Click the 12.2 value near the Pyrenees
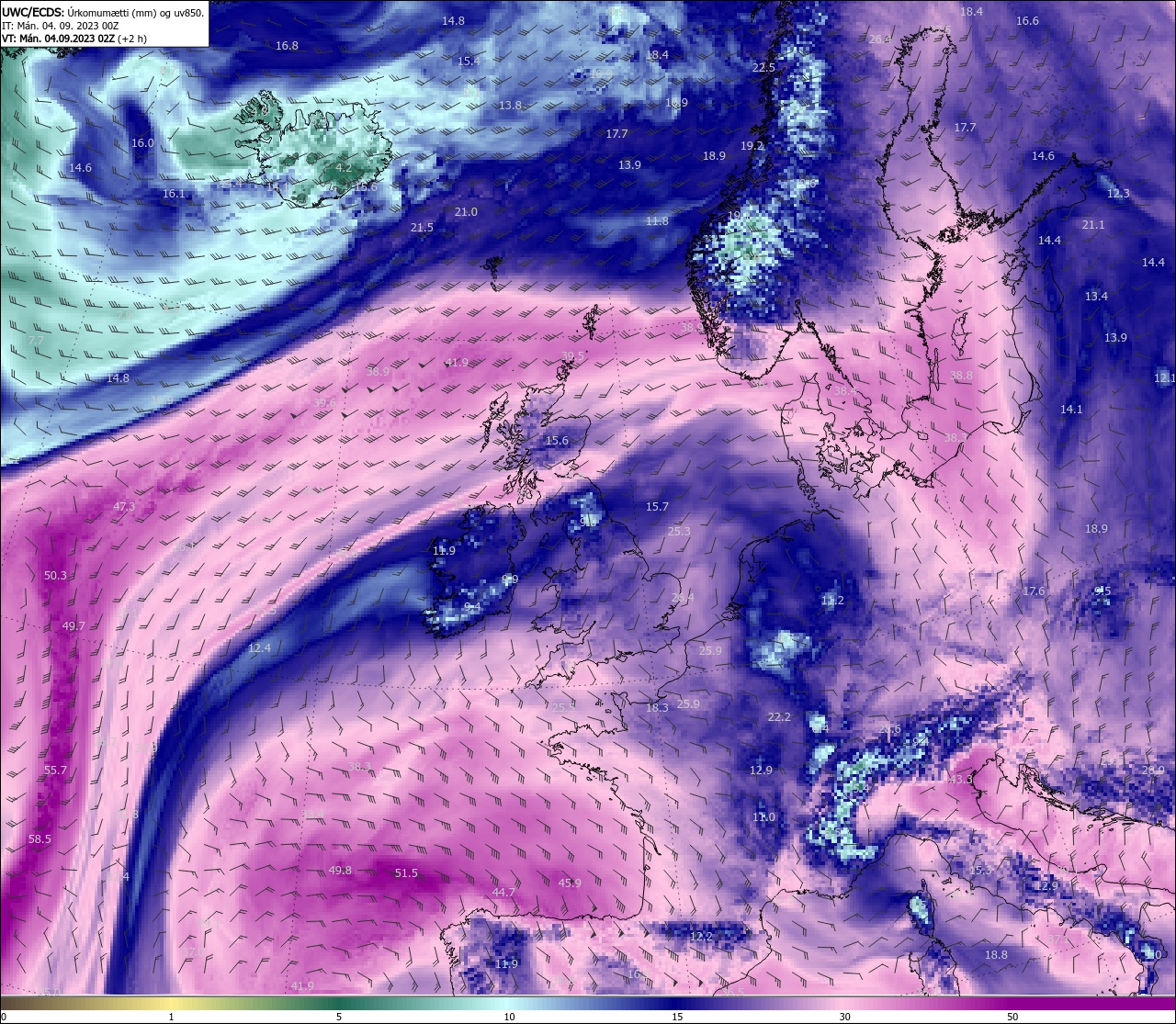This screenshot has height=1024, width=1176. [x=701, y=936]
